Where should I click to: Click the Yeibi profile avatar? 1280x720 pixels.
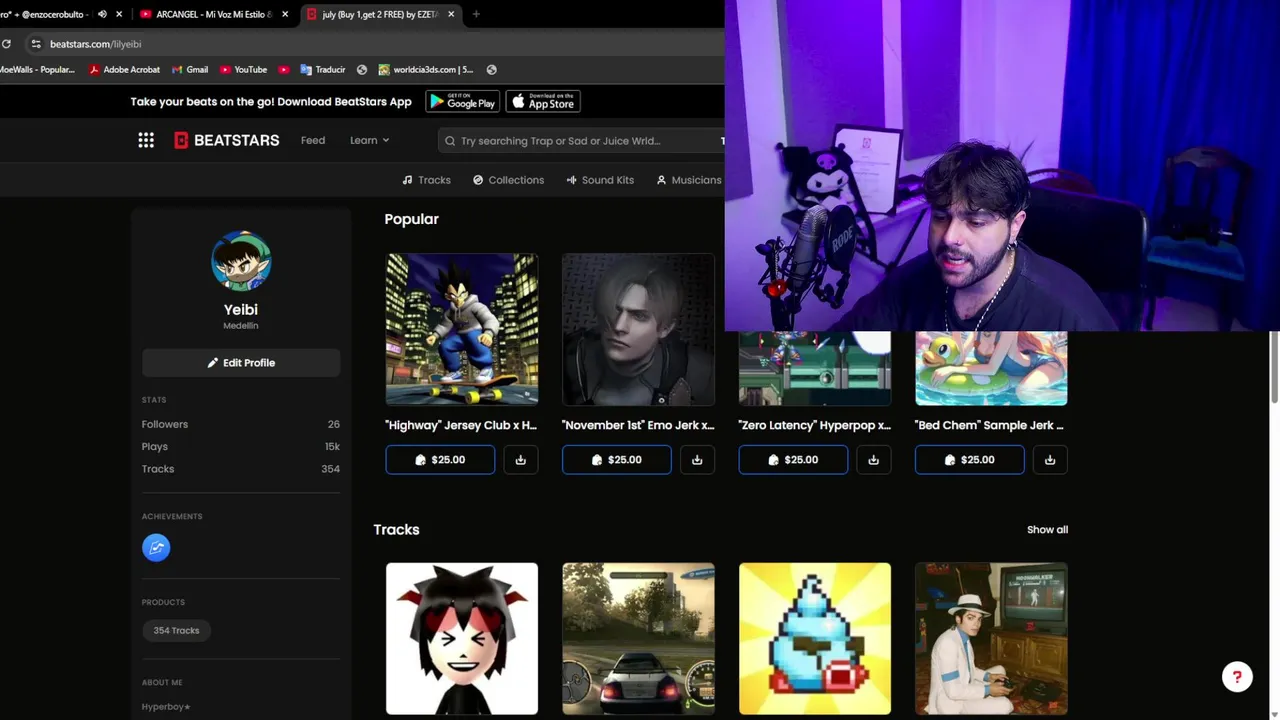(241, 261)
